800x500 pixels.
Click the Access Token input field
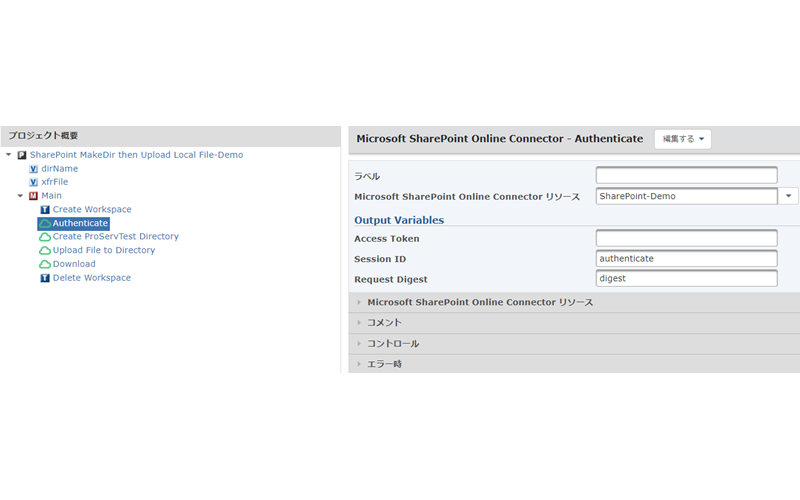(686, 238)
